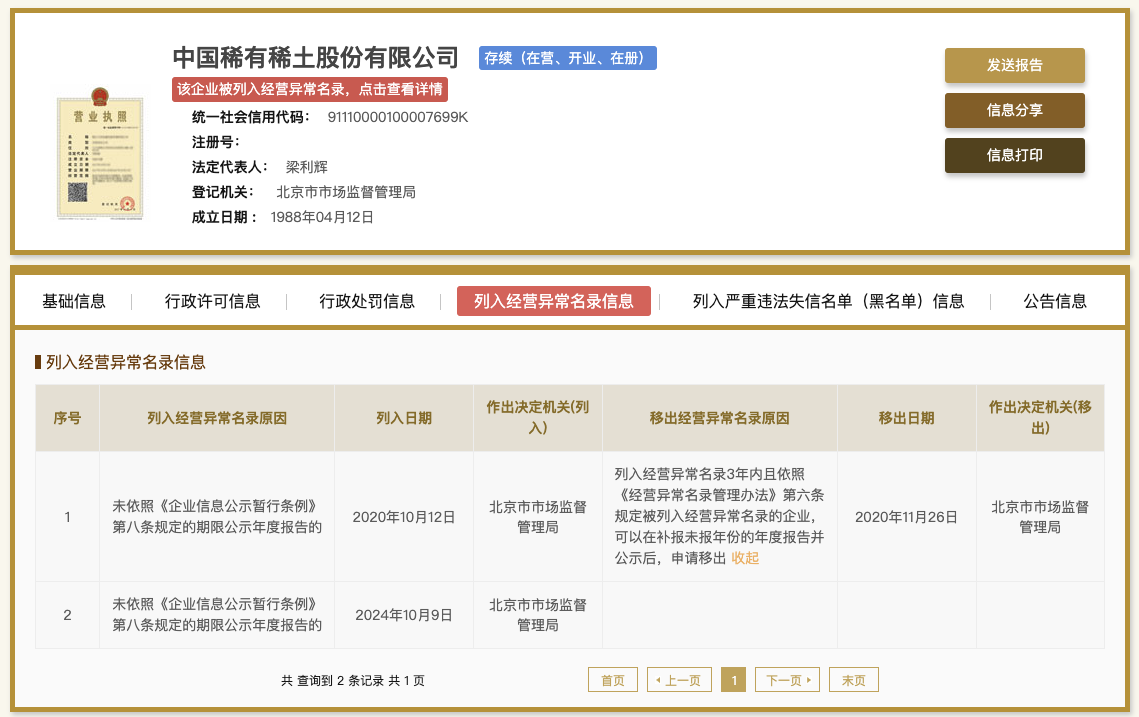Switch to the 行政处罚信息 tab
The height and width of the screenshot is (717, 1139).
(367, 301)
